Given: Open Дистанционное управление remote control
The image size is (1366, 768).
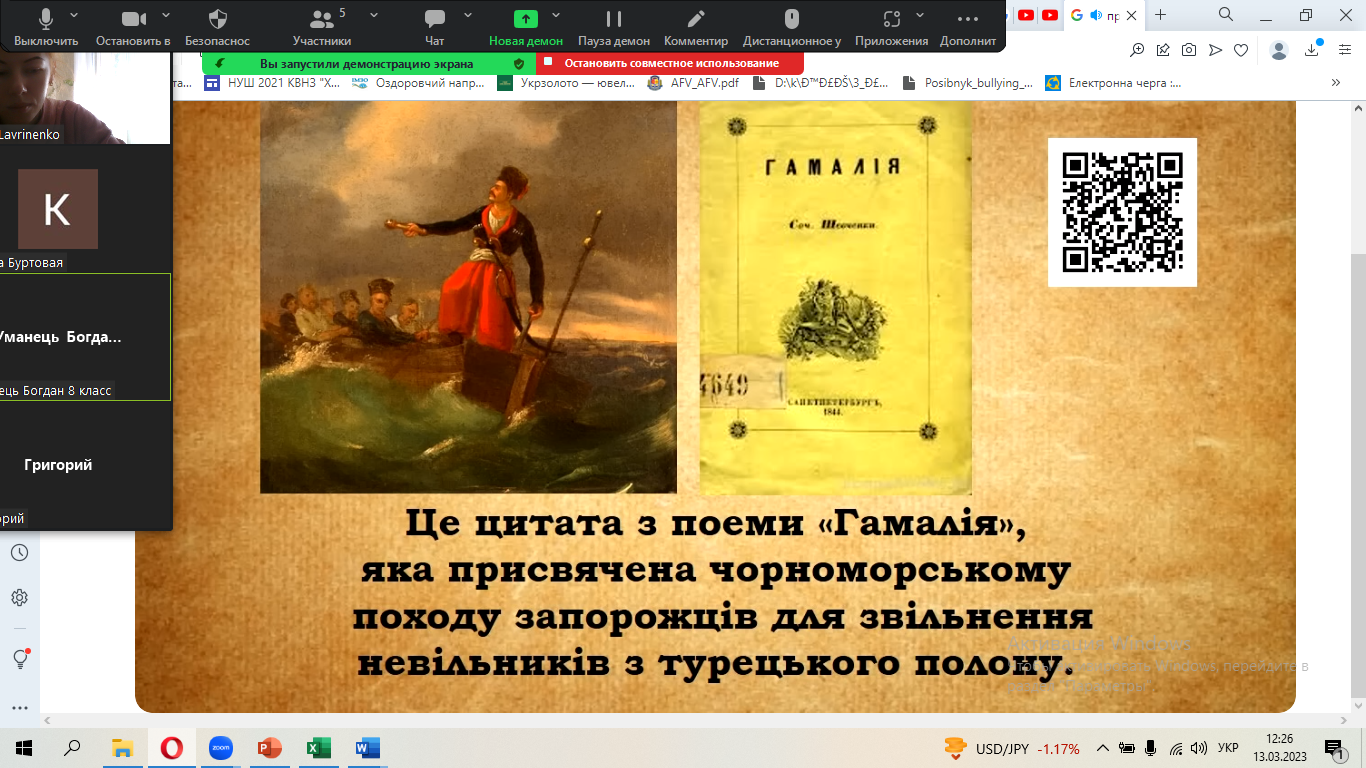Looking at the screenshot, I should point(792,27).
